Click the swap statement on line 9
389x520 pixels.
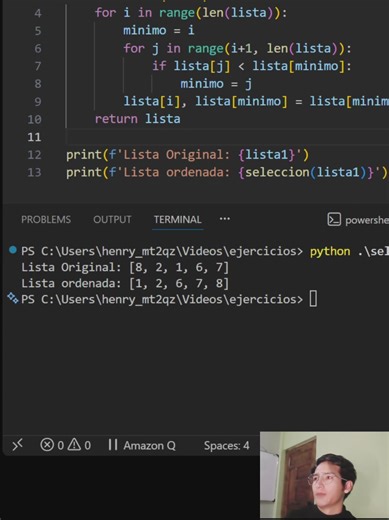[x=256, y=101]
